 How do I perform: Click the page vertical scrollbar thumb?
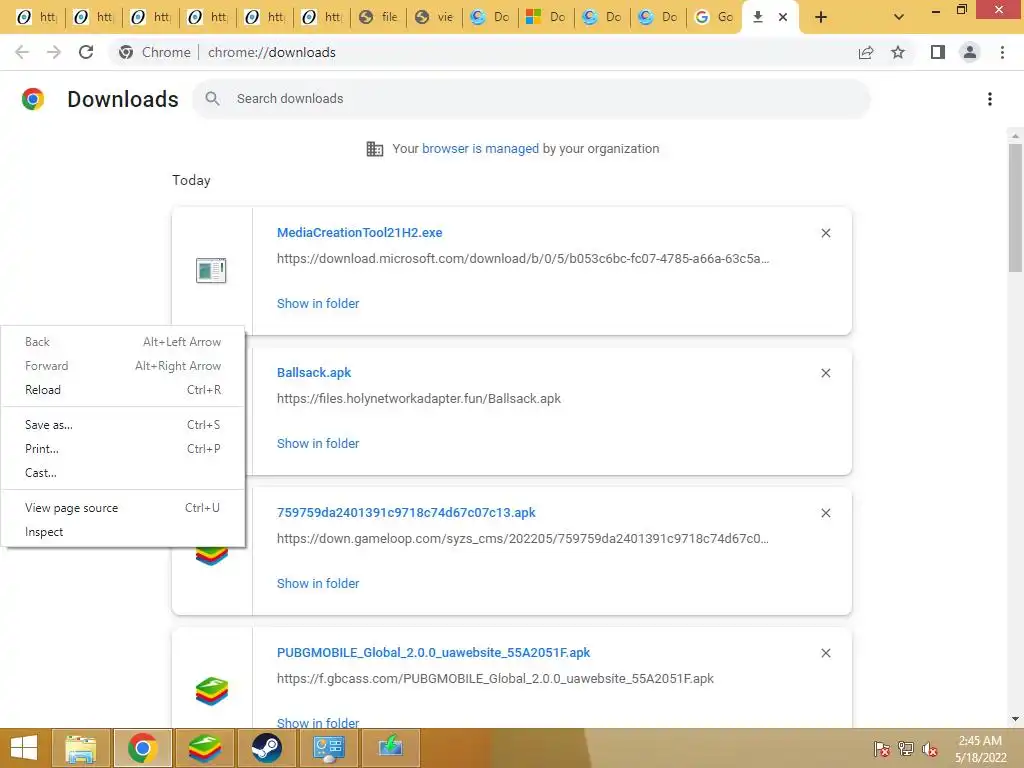pos(1015,208)
